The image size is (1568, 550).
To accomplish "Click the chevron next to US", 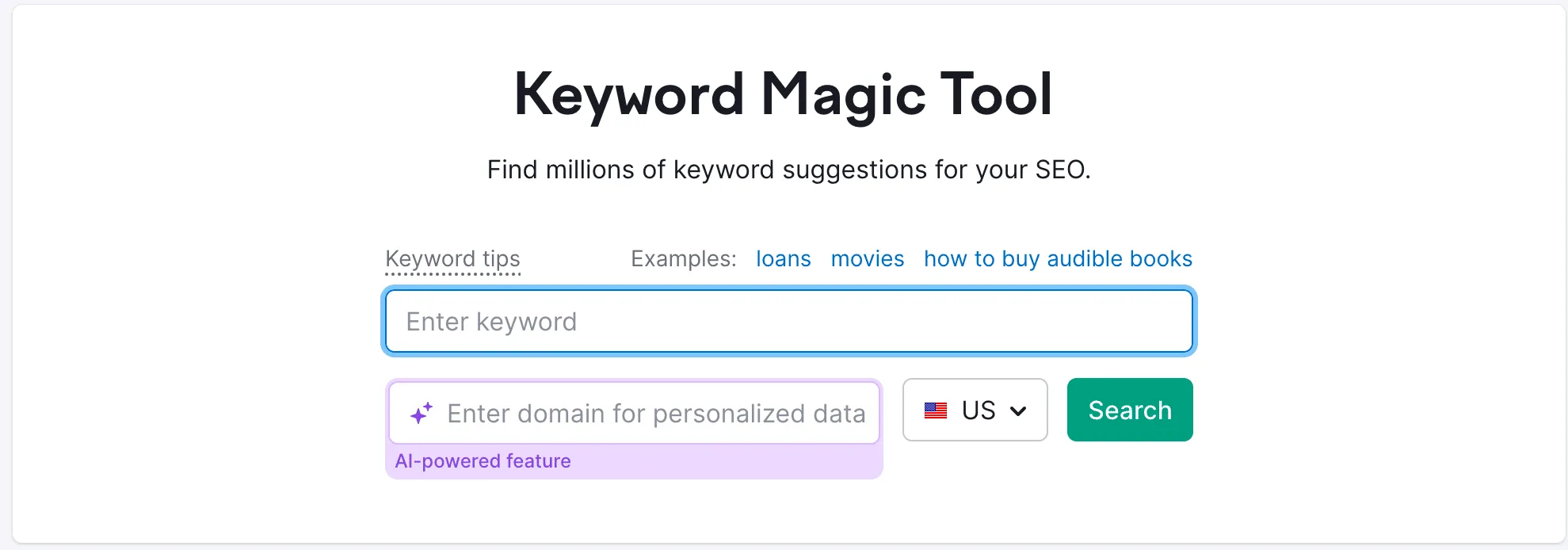I will (1019, 410).
